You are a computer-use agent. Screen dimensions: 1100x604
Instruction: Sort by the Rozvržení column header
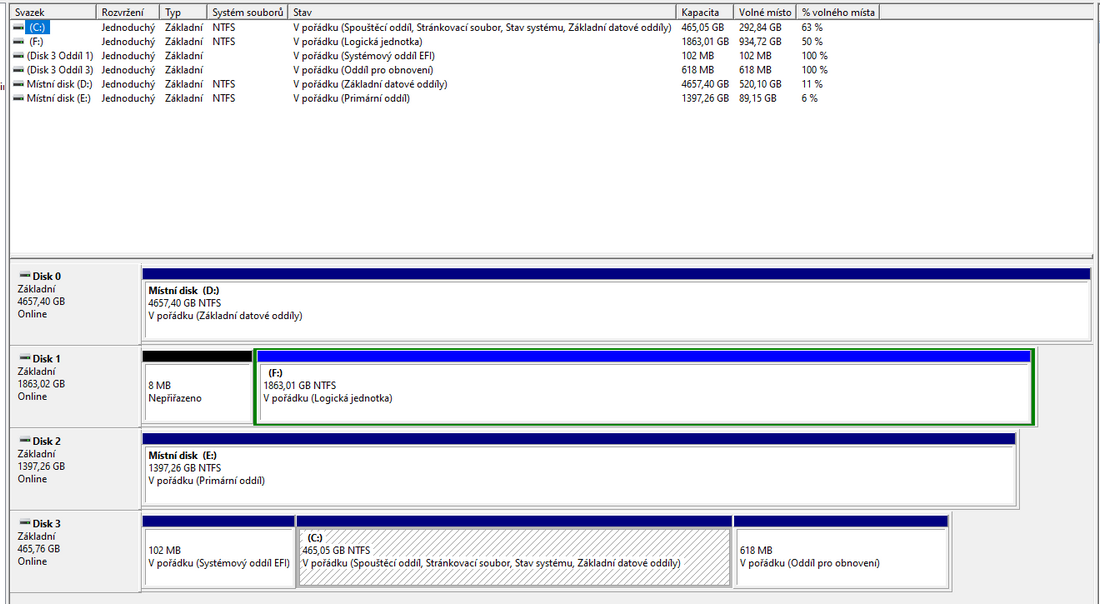(x=128, y=13)
